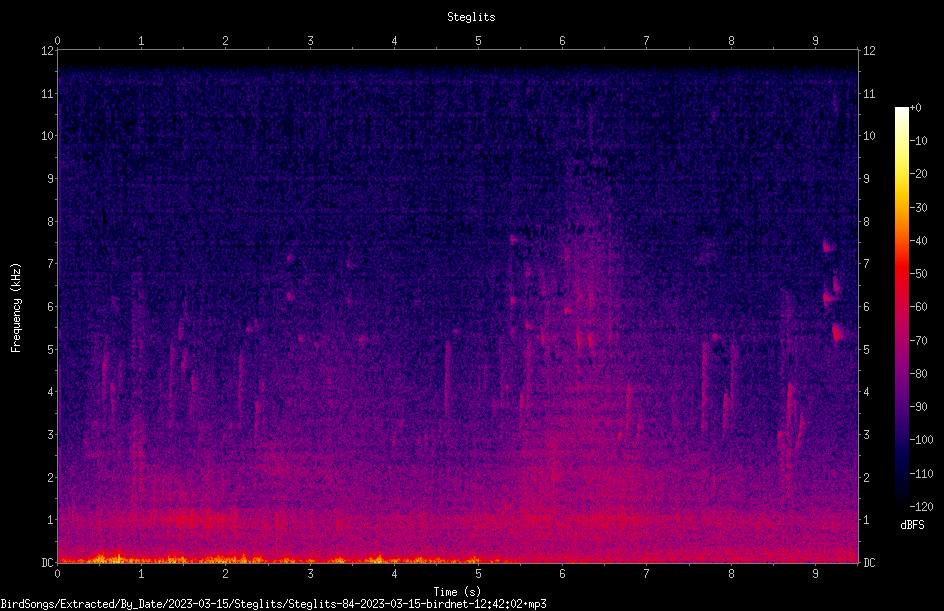Select the 7 second mark on top axis
This screenshot has height=611, width=944.
647,40
